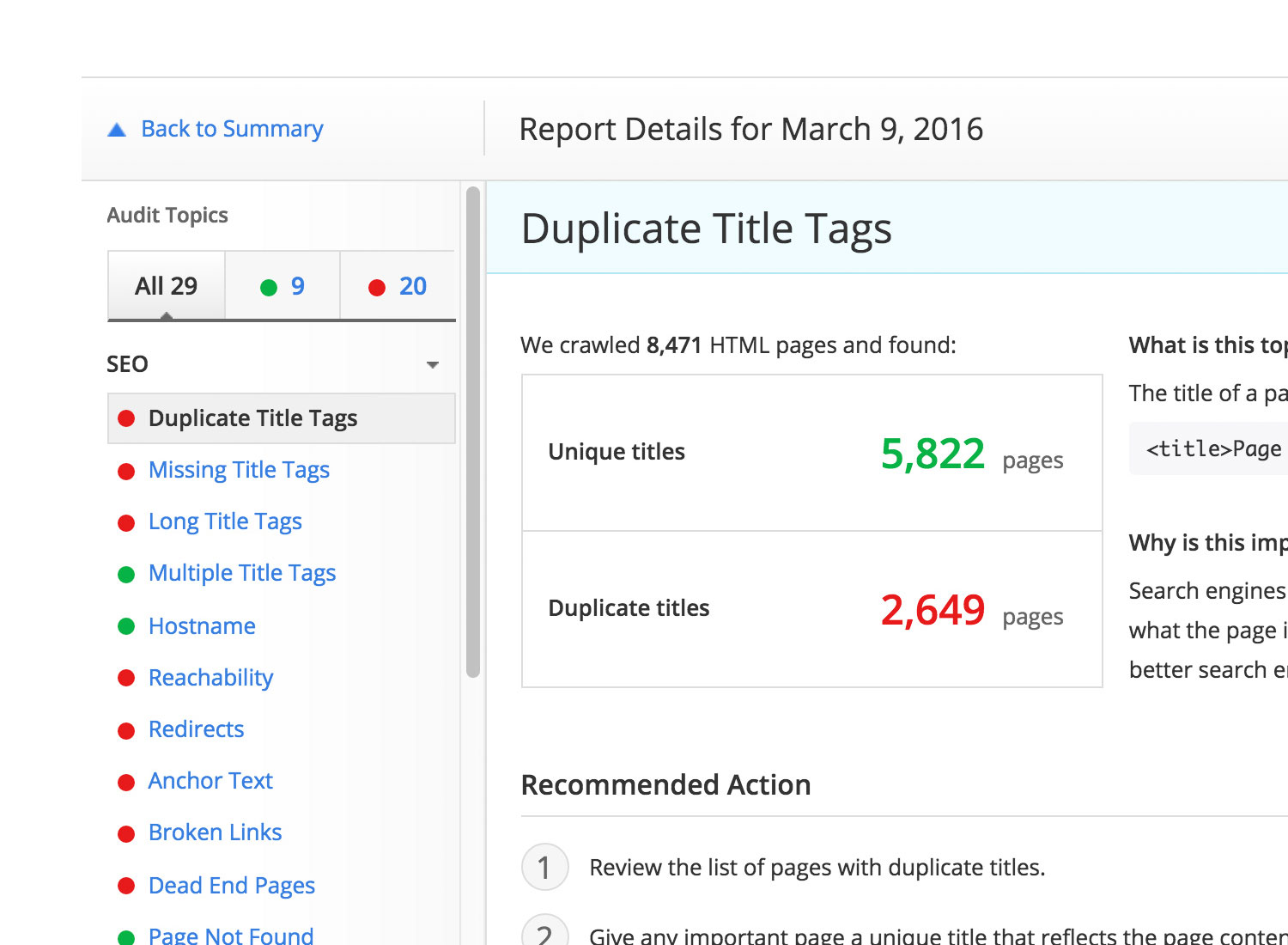Click the Duplicate titles label

tap(629, 608)
